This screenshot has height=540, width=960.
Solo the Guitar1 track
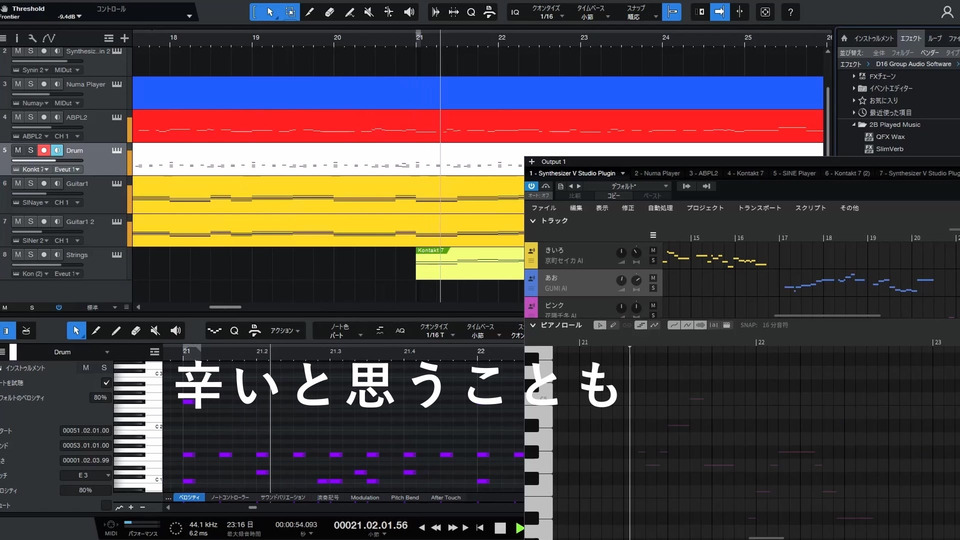pos(30,184)
